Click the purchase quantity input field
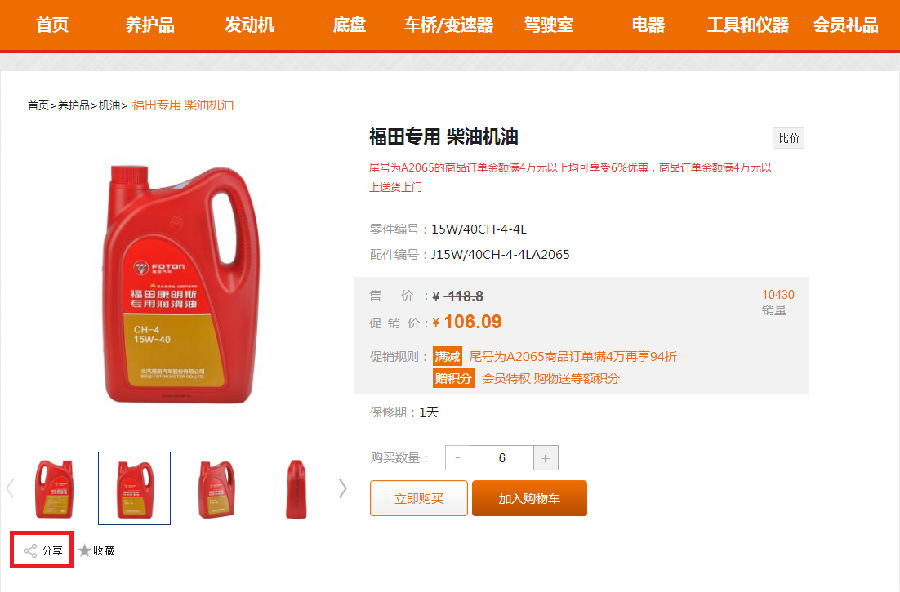 point(502,458)
